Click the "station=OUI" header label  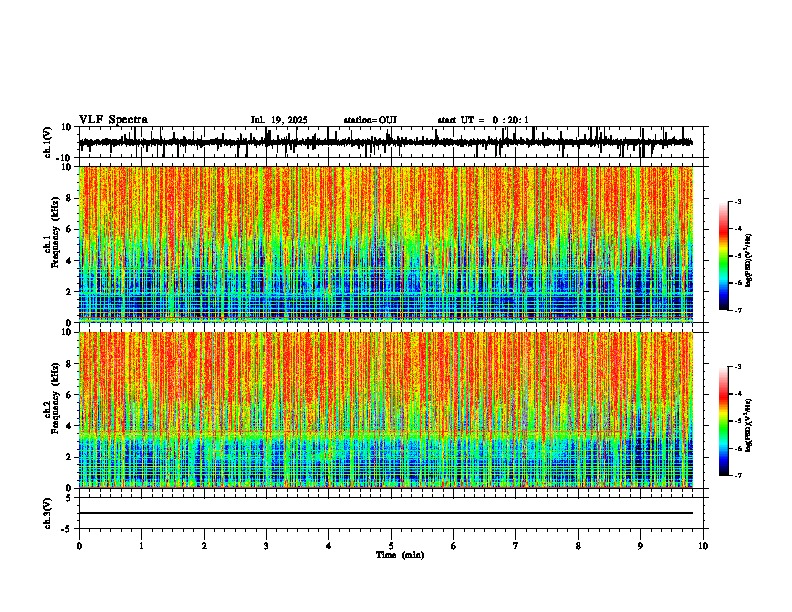click(x=370, y=120)
